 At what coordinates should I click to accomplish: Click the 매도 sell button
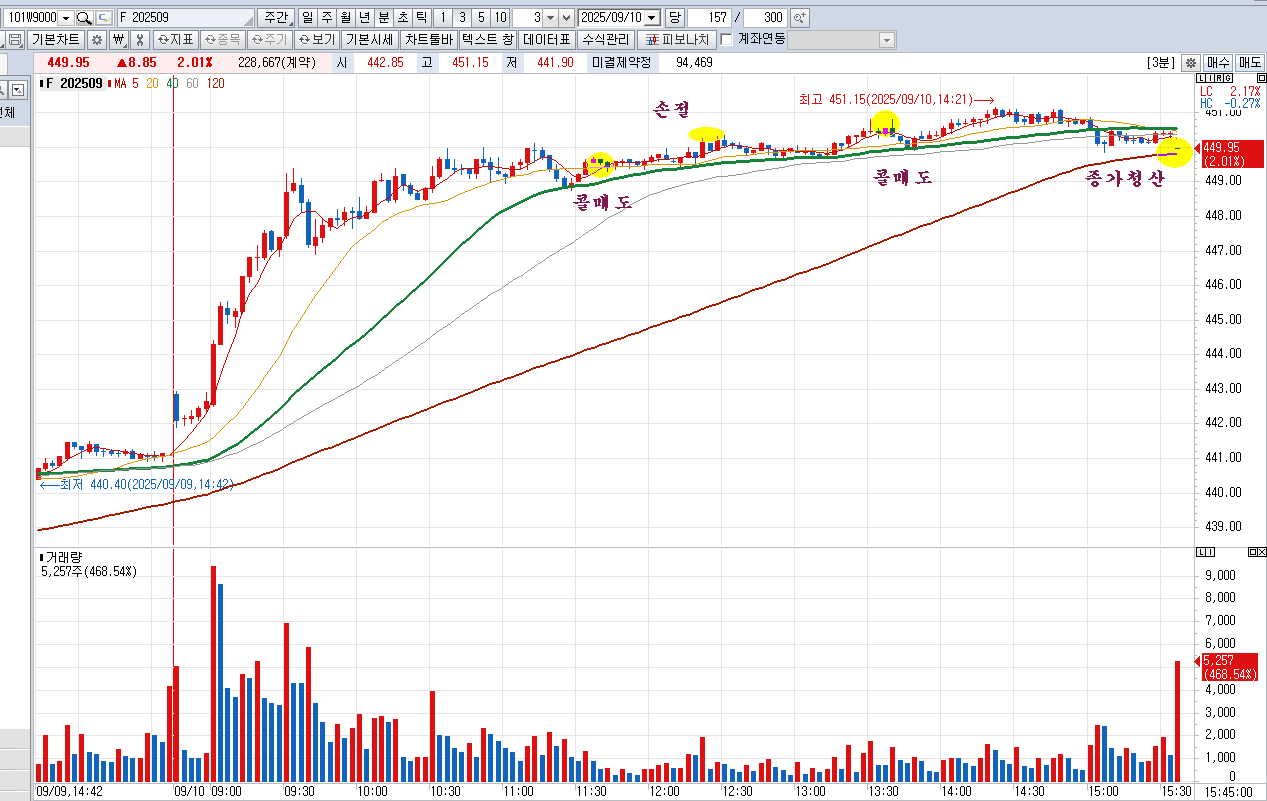pos(1250,62)
